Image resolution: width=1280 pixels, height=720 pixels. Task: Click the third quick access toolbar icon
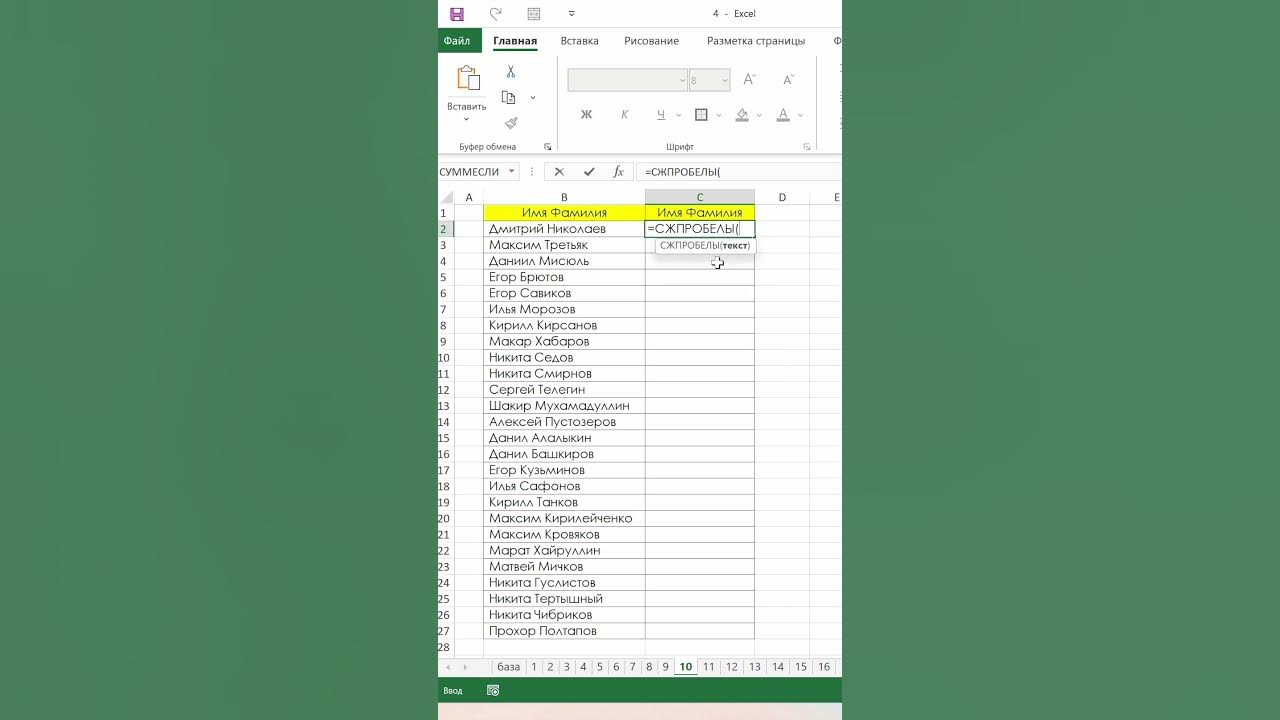tap(534, 14)
